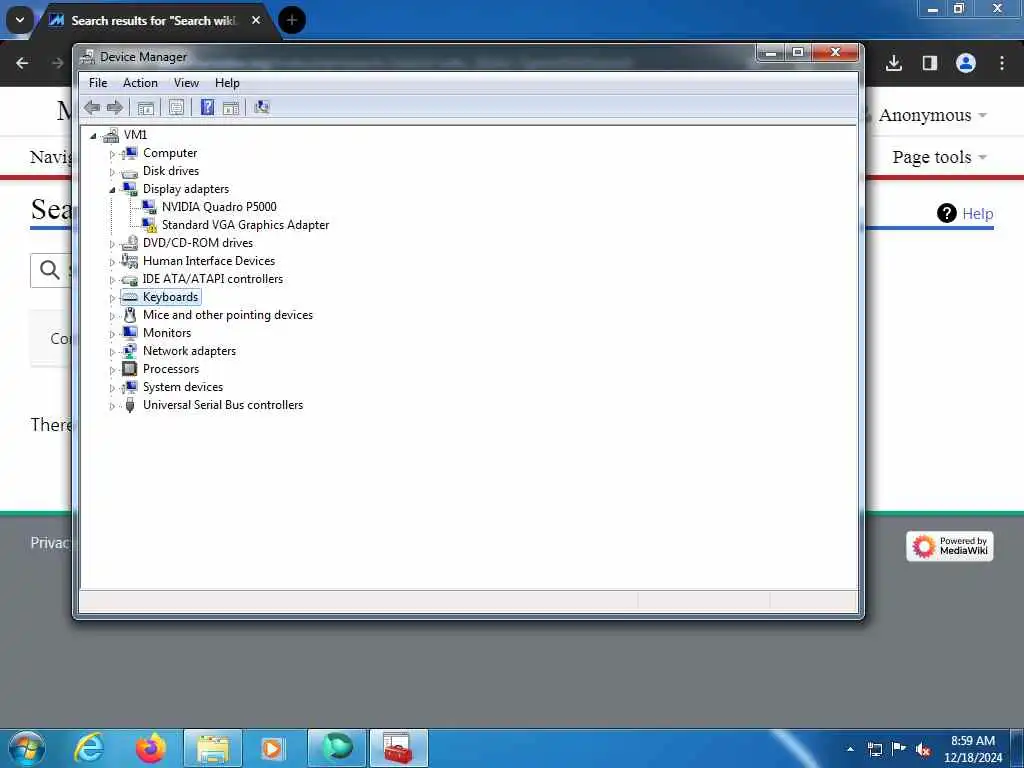Click the Mice and other pointing devices icon
Screen dimensions: 1024x768
[x=130, y=315]
